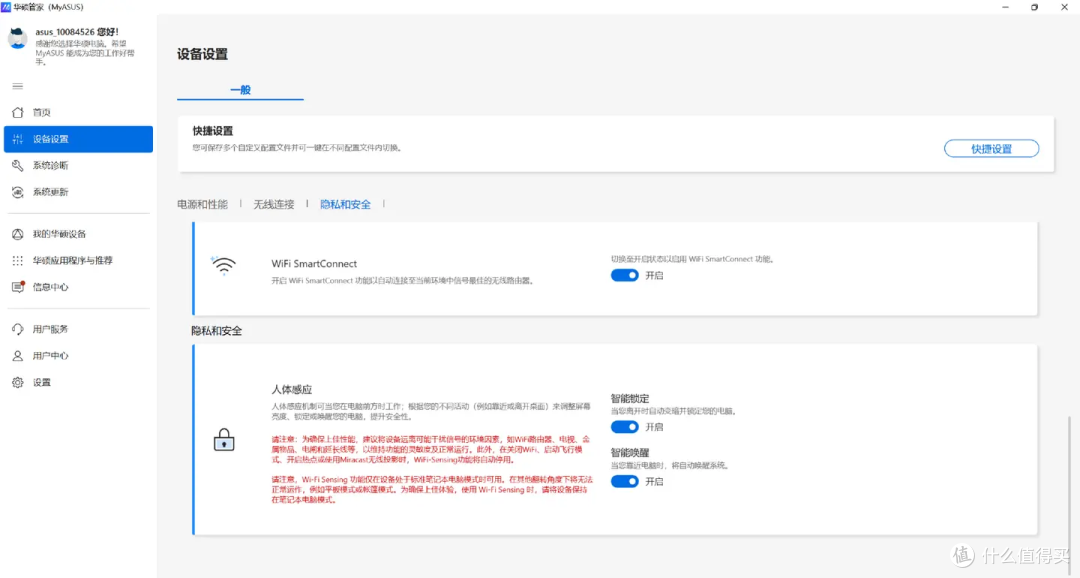Click the asus_10084526 greeting text

[76, 32]
